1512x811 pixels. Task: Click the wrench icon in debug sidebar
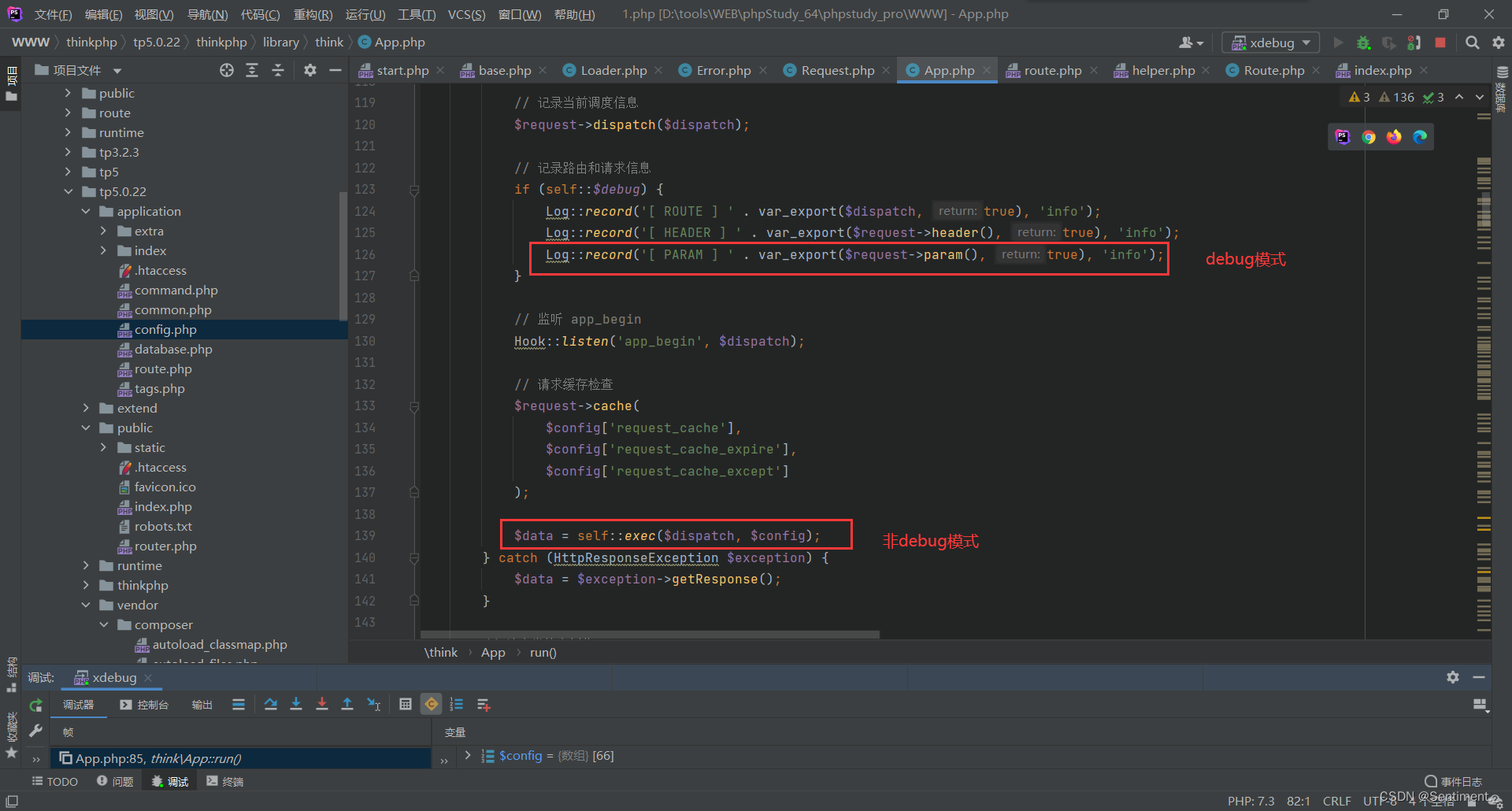(35, 731)
